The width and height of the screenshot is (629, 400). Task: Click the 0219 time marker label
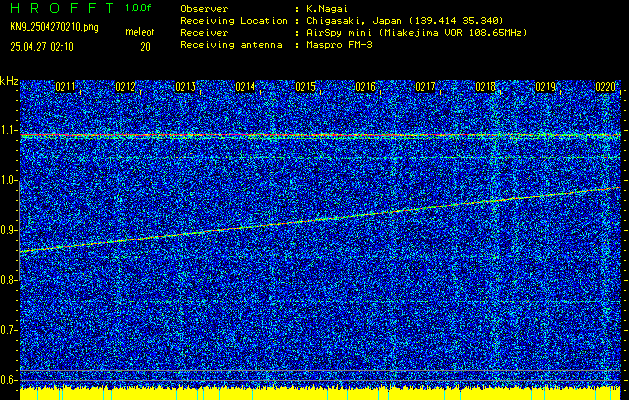point(546,87)
